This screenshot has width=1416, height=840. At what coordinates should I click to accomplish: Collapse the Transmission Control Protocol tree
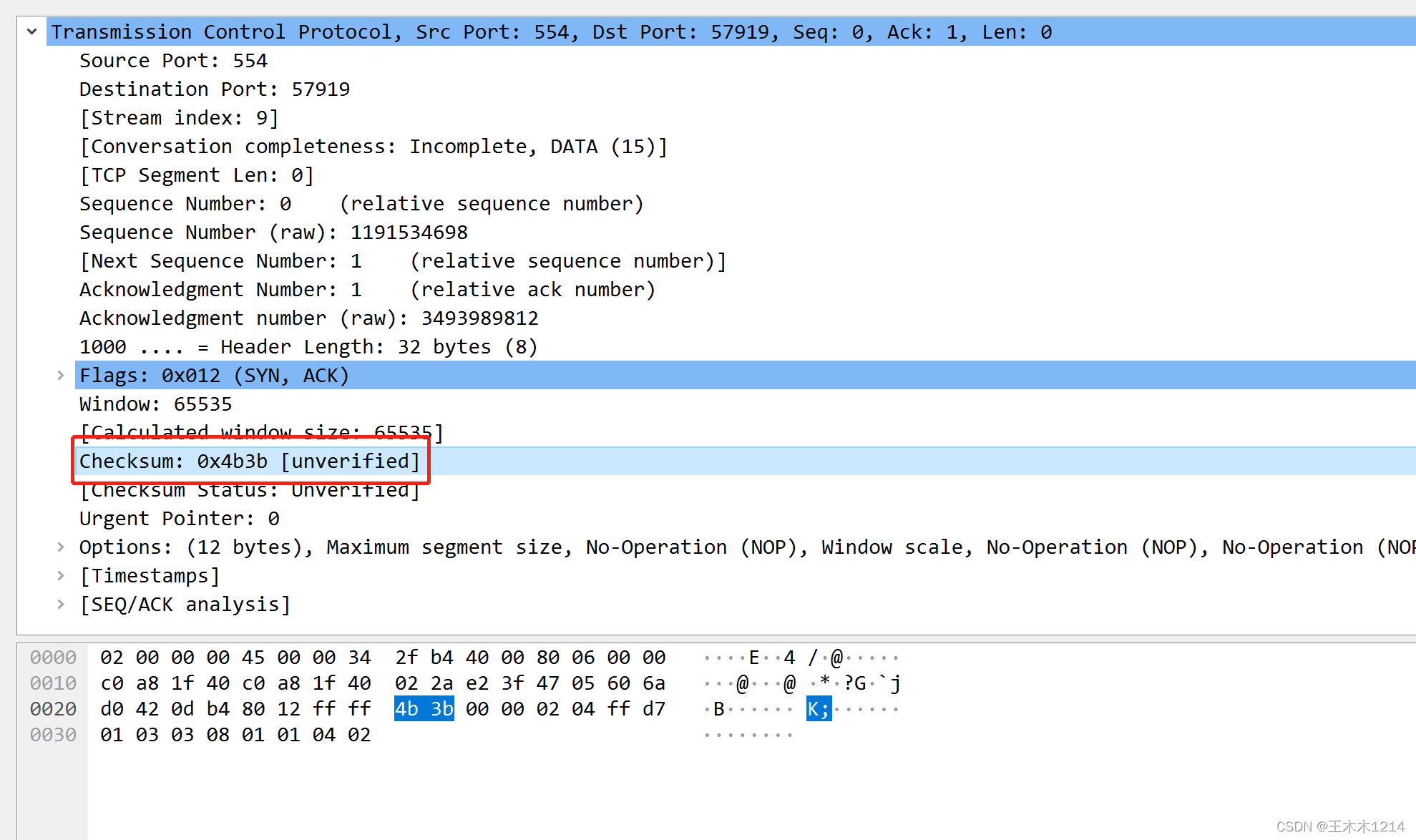[32, 31]
